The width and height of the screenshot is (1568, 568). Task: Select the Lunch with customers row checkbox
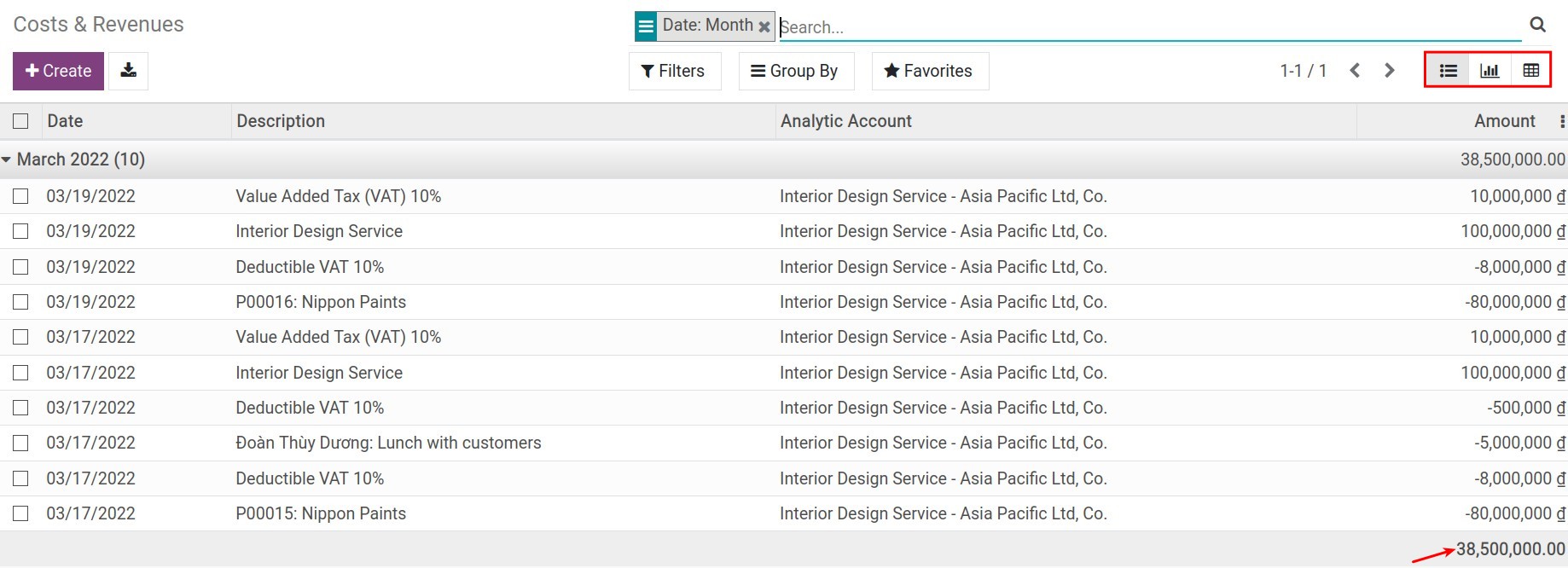tap(20, 443)
